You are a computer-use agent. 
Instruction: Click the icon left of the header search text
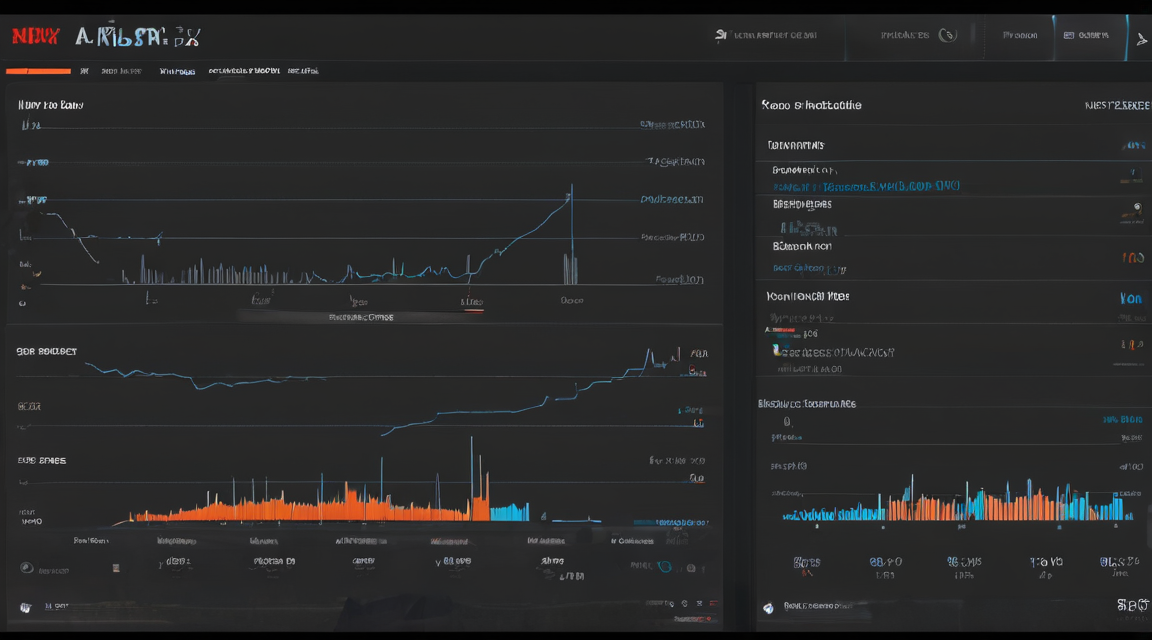pyautogui.click(x=721, y=35)
